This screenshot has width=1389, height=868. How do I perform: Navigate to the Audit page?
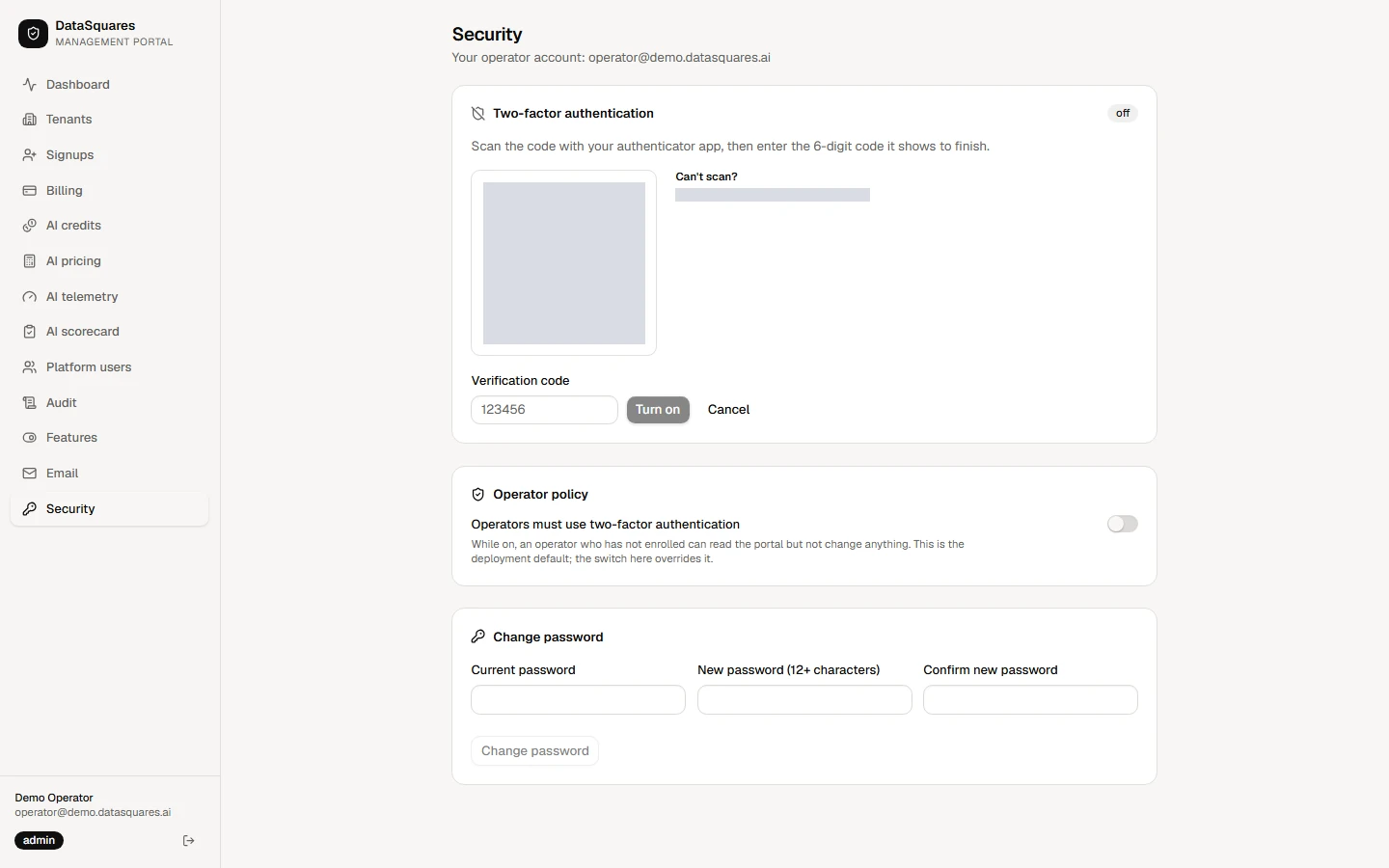110,403
